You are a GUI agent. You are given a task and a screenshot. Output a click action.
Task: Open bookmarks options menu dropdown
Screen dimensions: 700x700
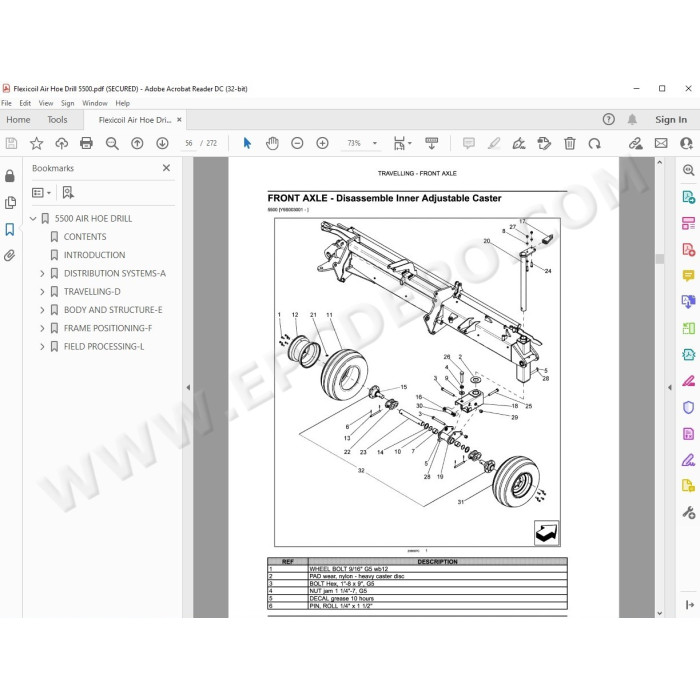42,192
